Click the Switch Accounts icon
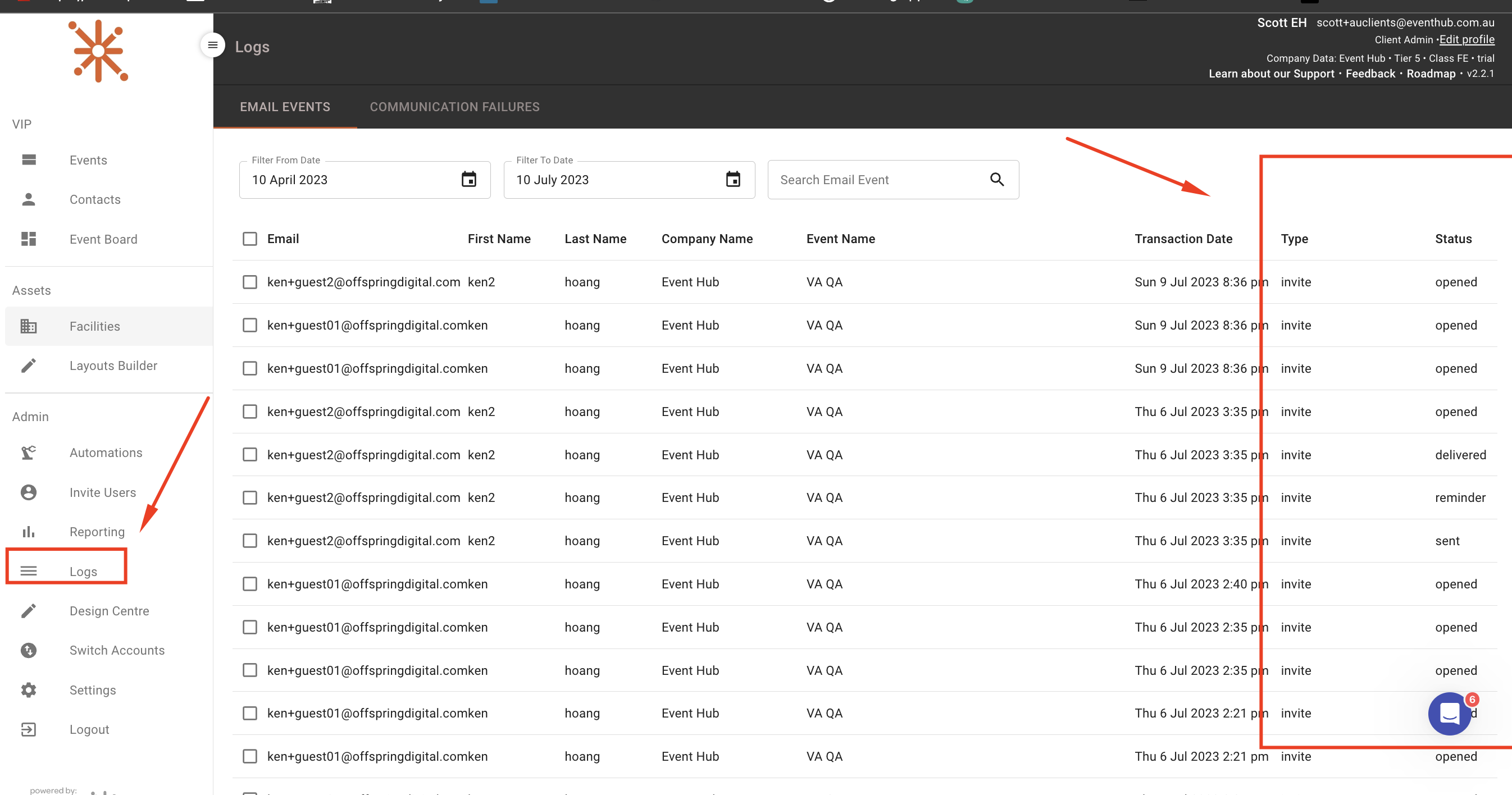Image resolution: width=1512 pixels, height=795 pixels. click(28, 650)
